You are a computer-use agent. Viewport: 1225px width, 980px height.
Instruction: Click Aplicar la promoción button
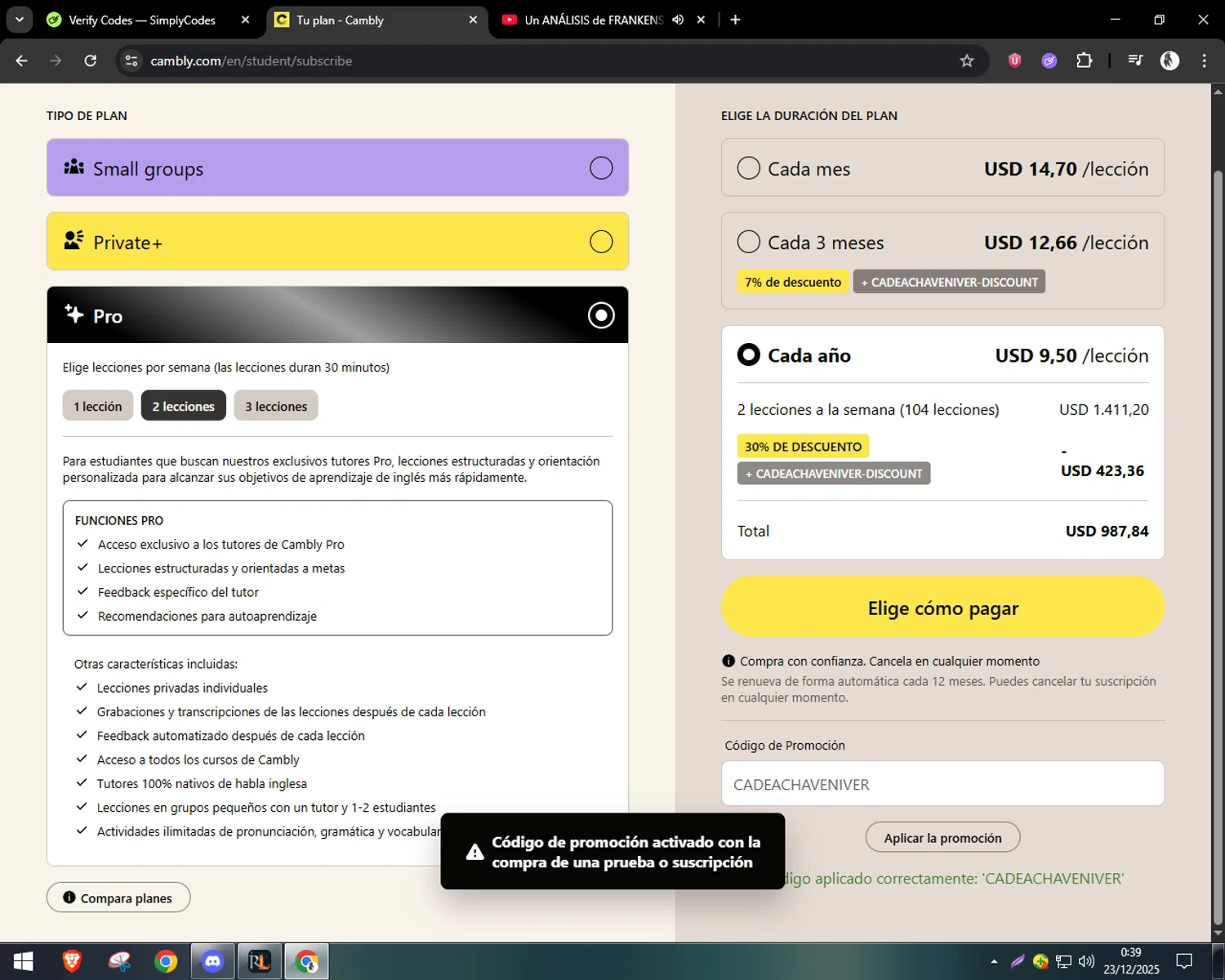(x=943, y=838)
